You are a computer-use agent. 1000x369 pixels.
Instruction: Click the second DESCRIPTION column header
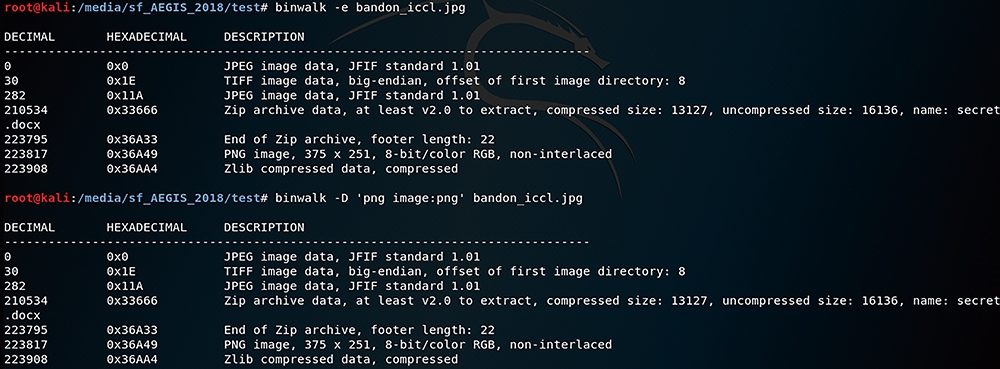click(264, 228)
